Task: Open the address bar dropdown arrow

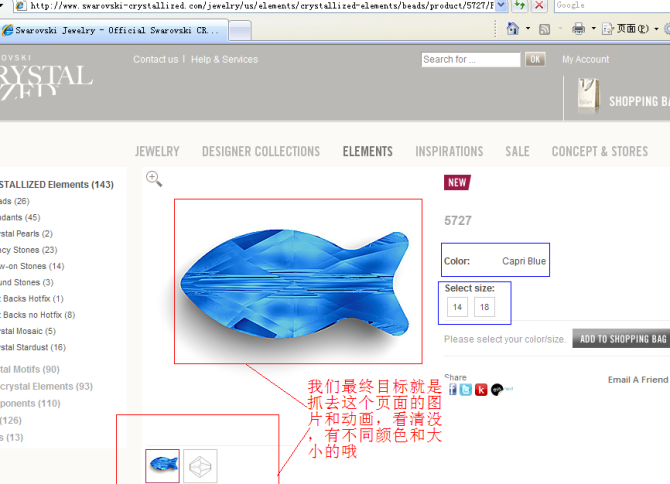Action: click(501, 5)
